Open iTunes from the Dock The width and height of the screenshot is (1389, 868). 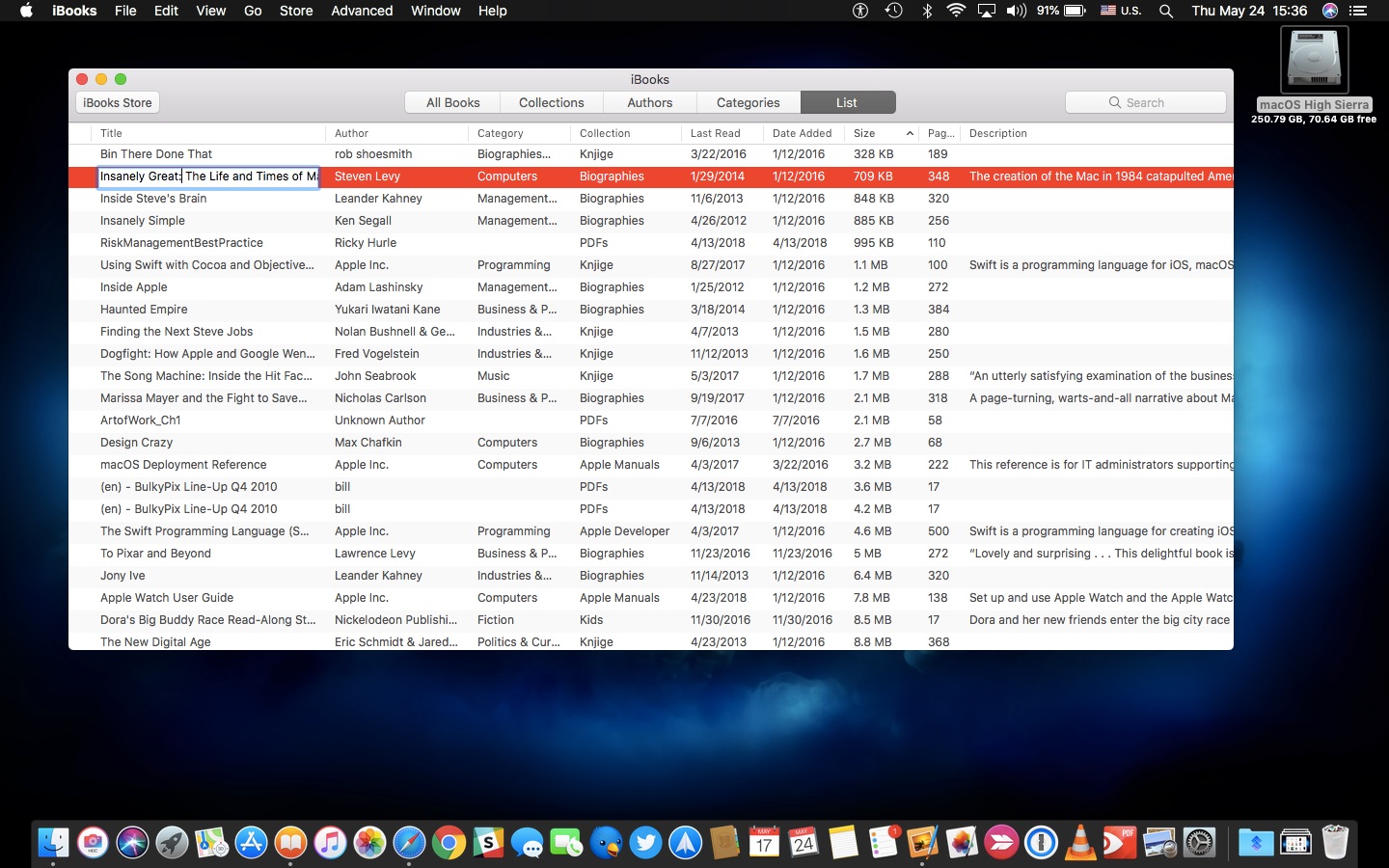[x=330, y=843]
